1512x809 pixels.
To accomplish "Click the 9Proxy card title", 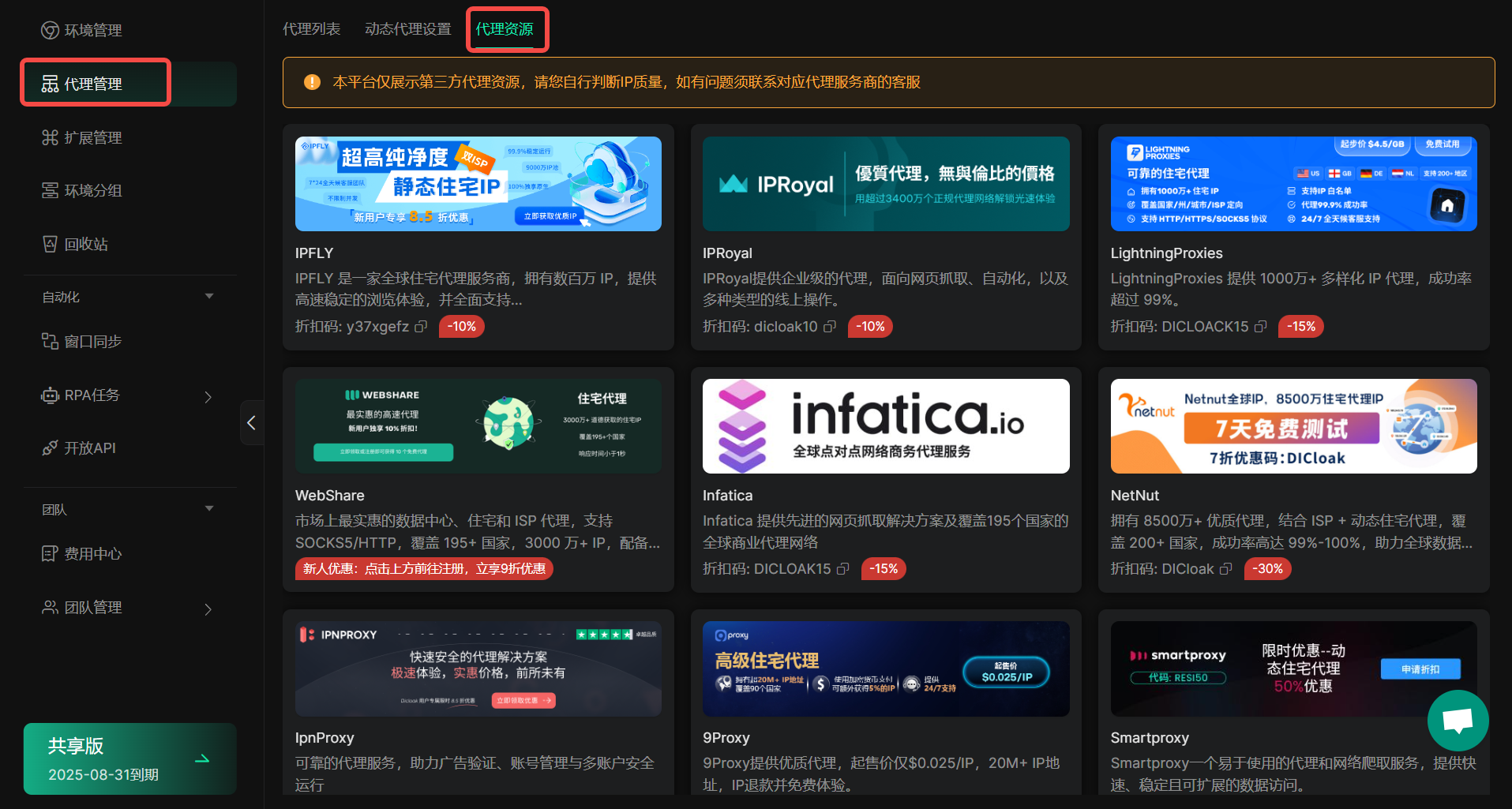I will (726, 738).
